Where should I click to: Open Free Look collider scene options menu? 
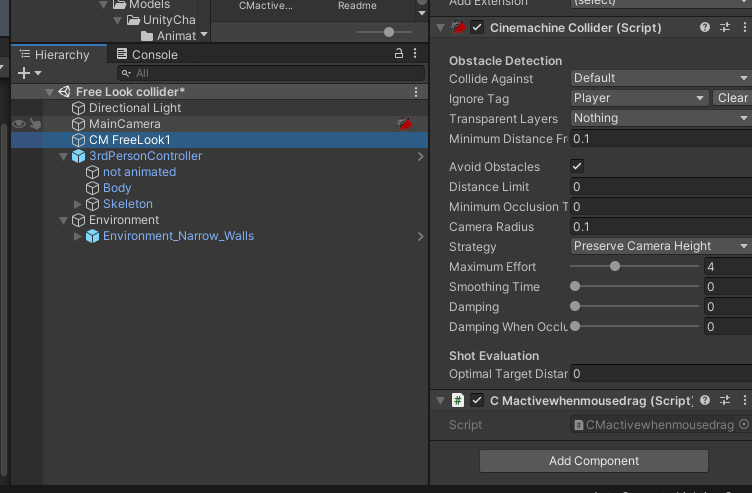(x=416, y=92)
